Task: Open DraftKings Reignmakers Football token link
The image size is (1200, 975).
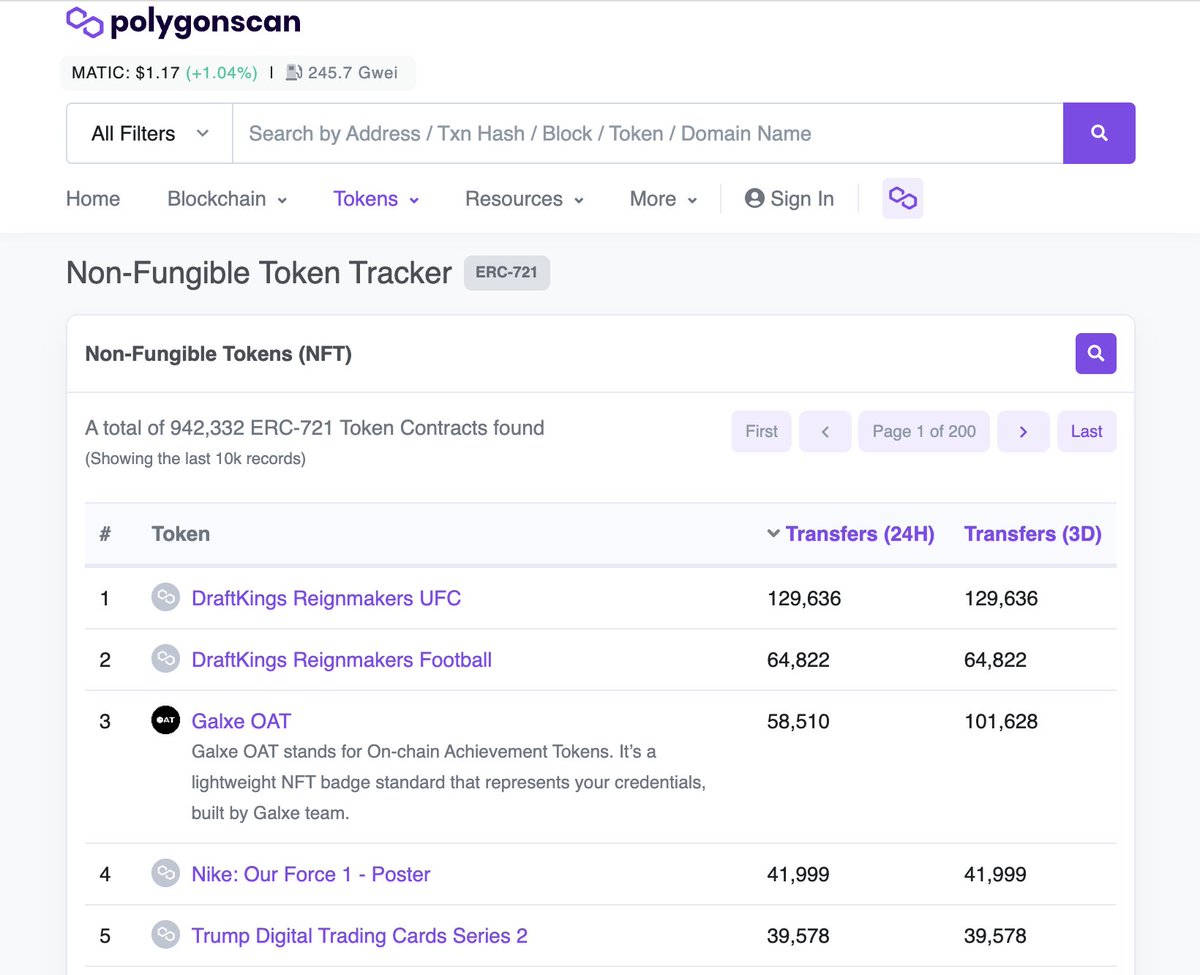Action: (342, 660)
